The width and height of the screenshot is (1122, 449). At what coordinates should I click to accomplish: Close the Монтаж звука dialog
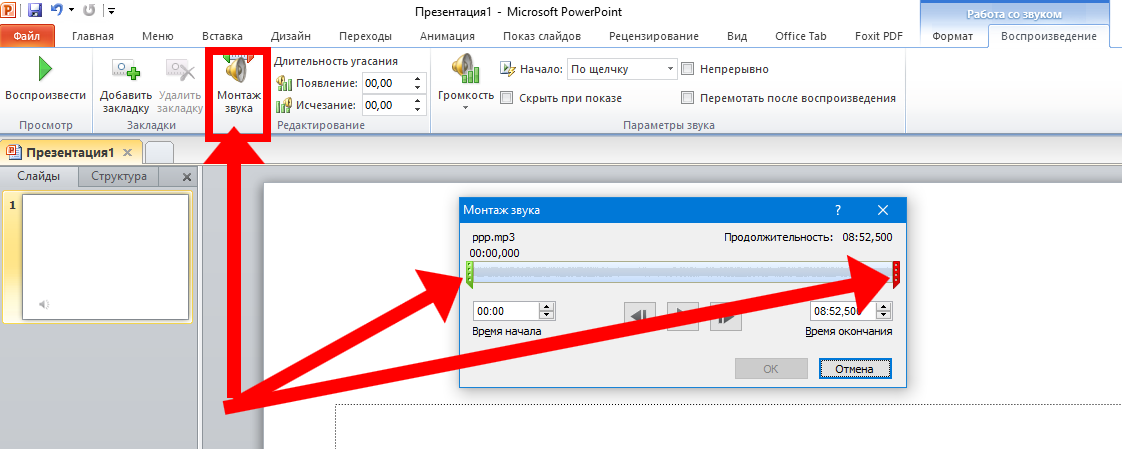point(883,210)
